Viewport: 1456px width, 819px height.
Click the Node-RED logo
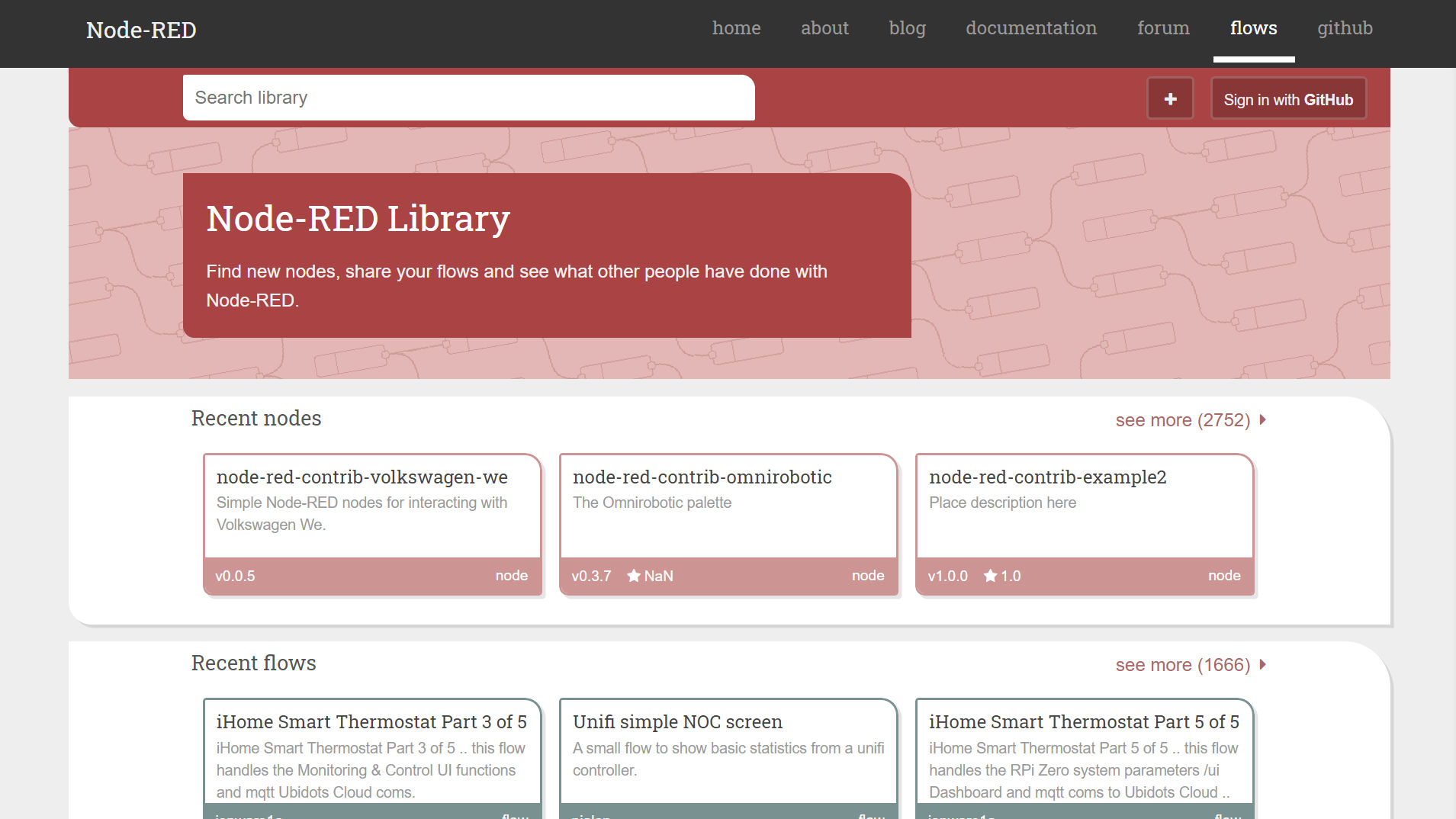click(140, 30)
